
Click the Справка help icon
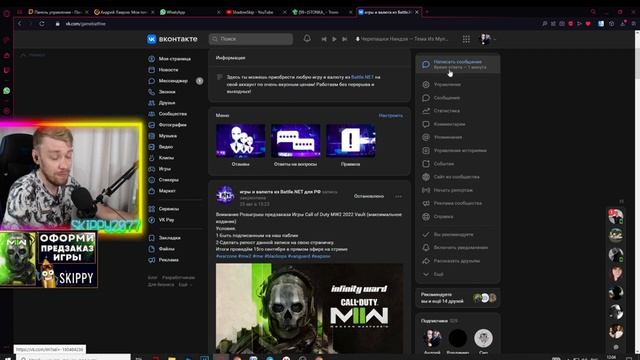coord(426,216)
